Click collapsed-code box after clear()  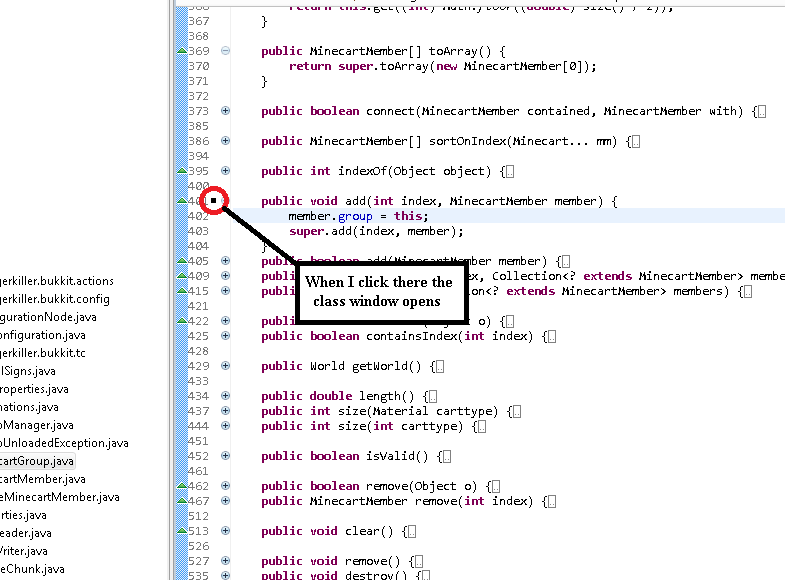[x=411, y=532]
